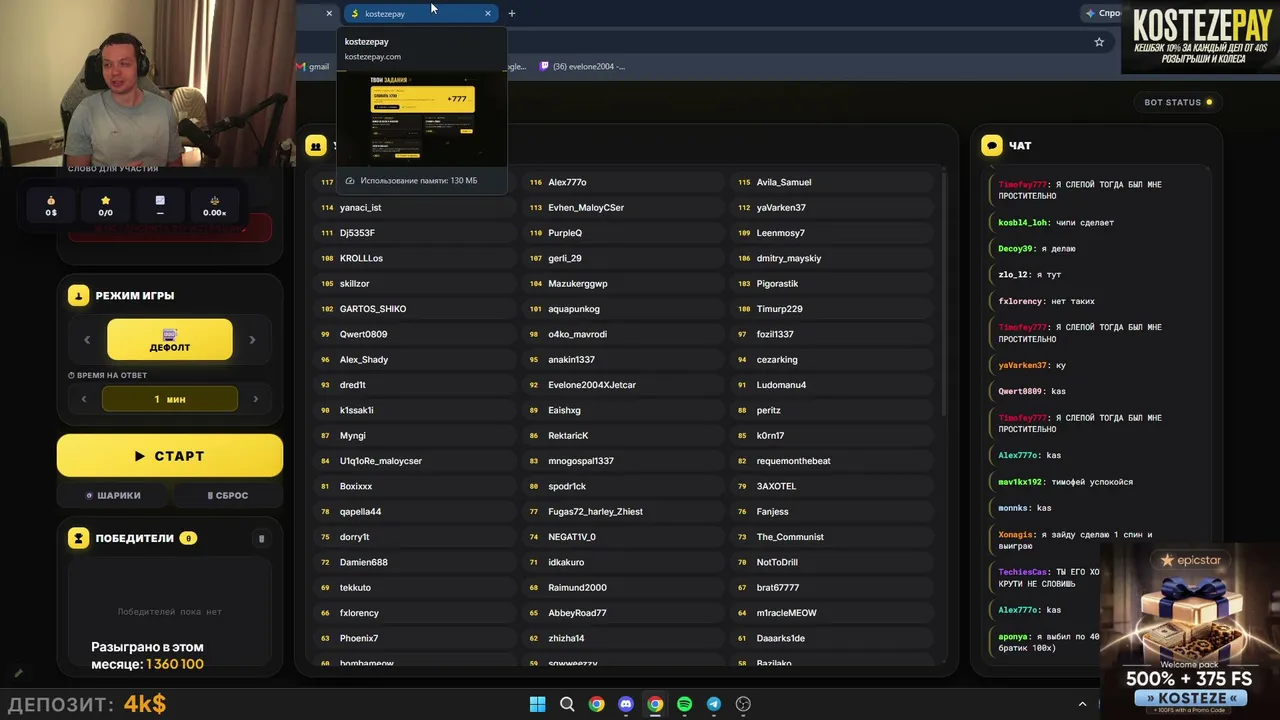Decrease answer time
Viewport: 1280px width, 720px height.
click(84, 399)
